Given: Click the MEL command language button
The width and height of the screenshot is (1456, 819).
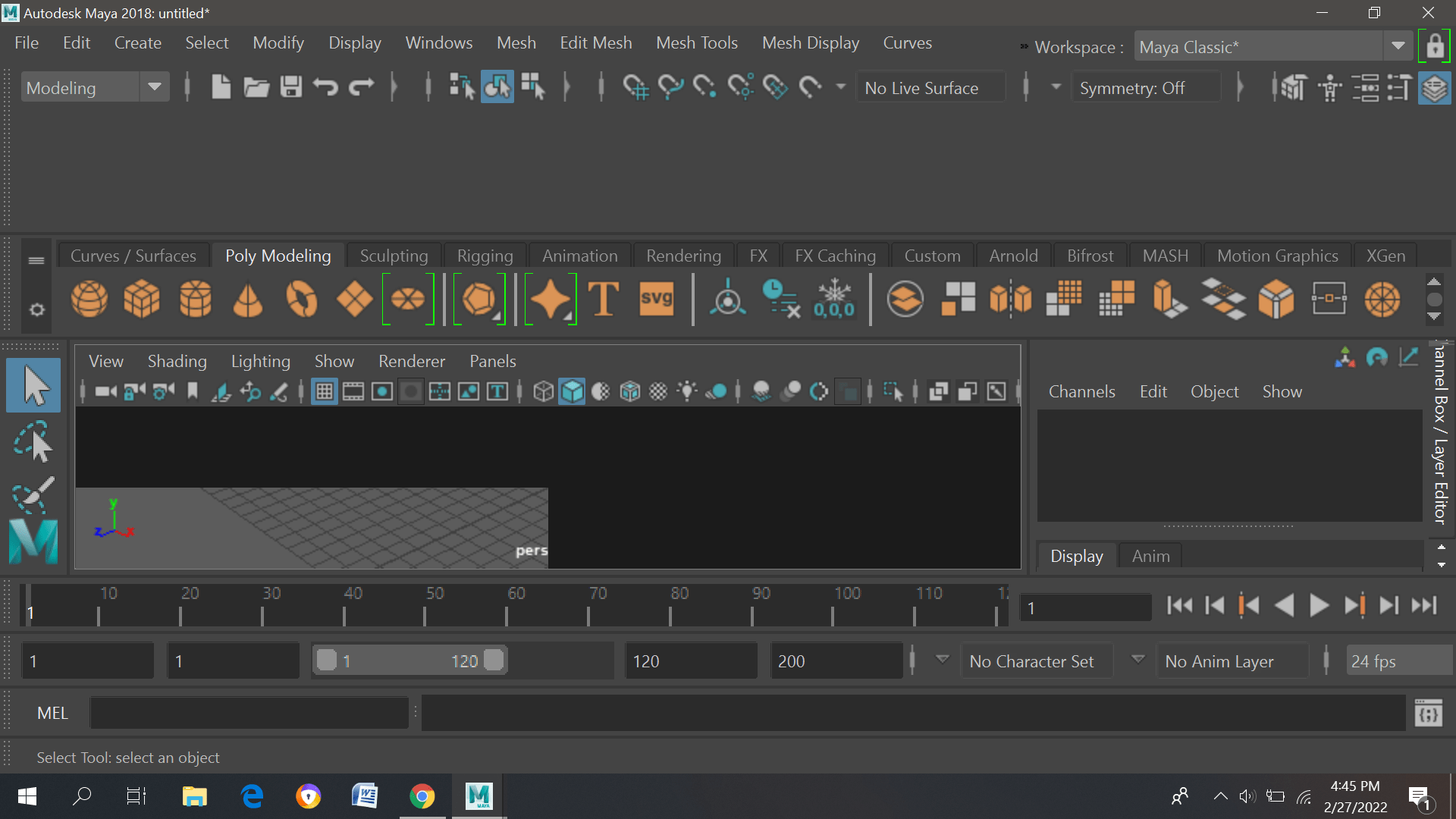Looking at the screenshot, I should pyautogui.click(x=52, y=714).
